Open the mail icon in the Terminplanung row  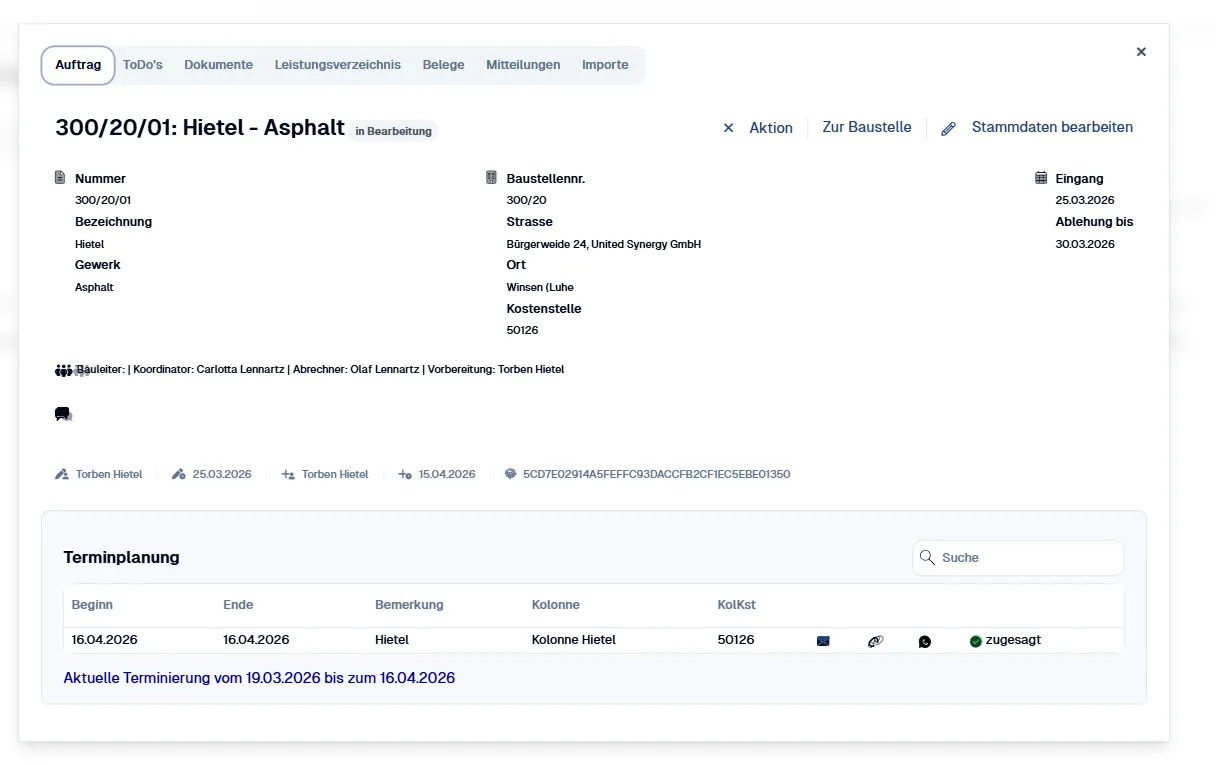tap(823, 640)
